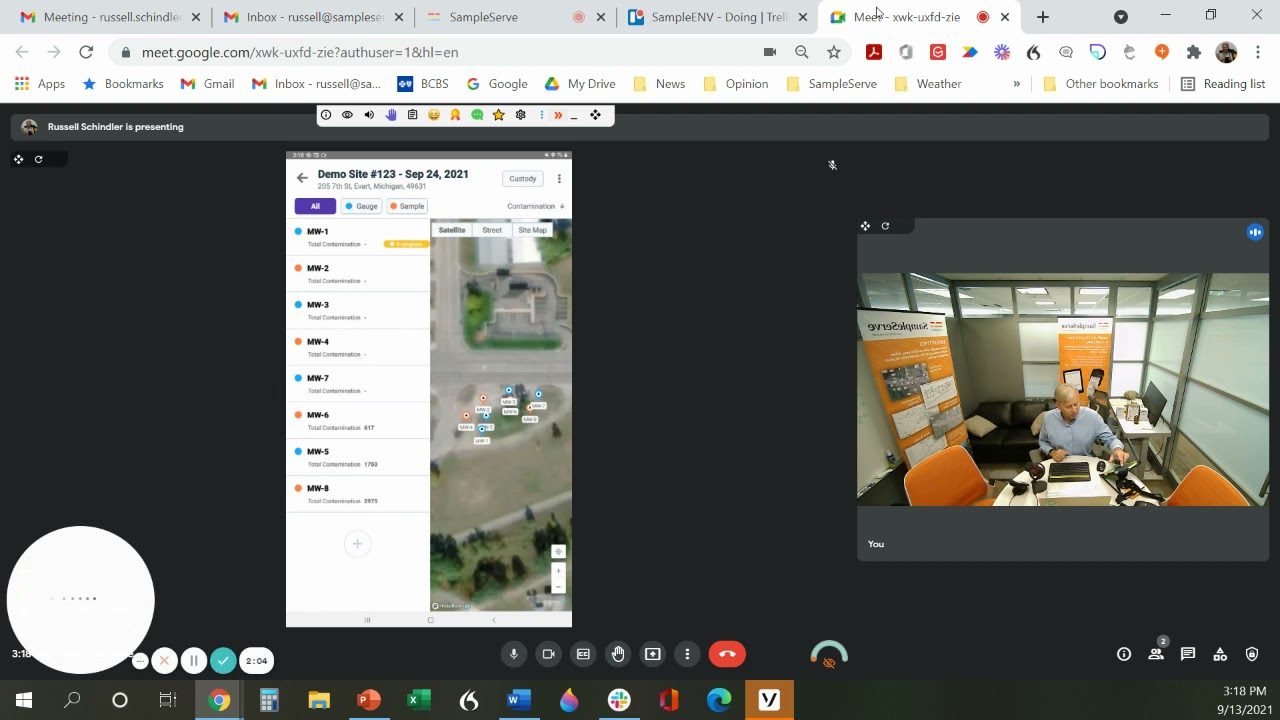This screenshot has width=1280, height=720.
Task: Mute microphone in Meet call controls
Action: [514, 654]
